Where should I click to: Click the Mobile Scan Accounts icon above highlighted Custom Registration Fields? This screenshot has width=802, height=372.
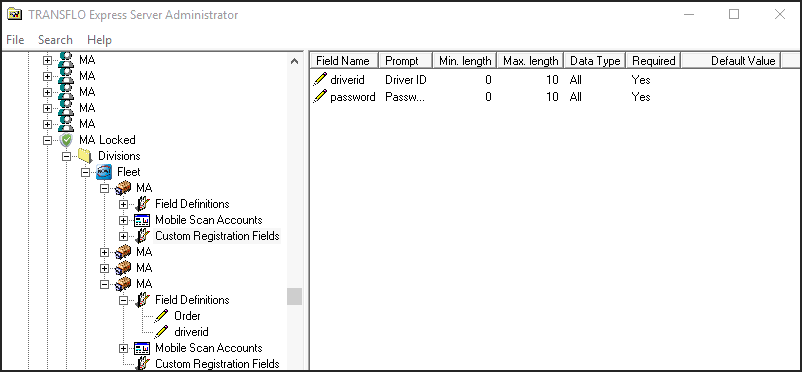click(x=142, y=220)
